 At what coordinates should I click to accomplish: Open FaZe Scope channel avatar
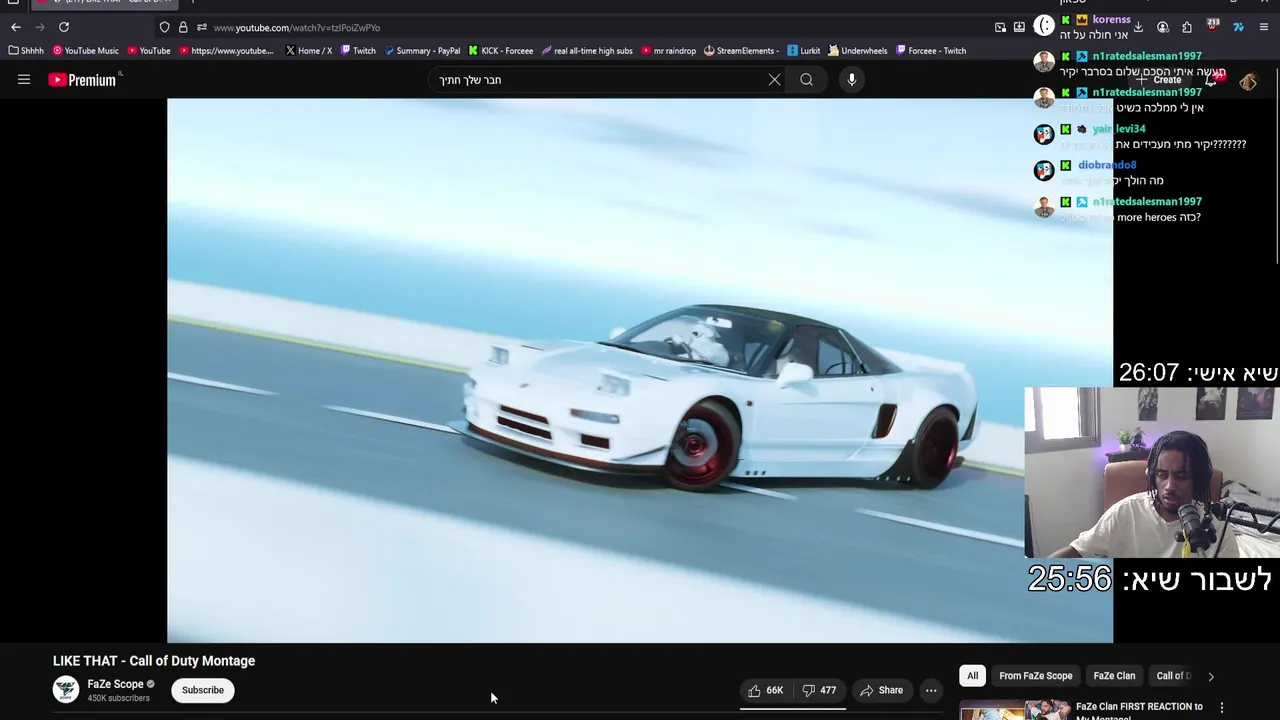[x=66, y=690]
